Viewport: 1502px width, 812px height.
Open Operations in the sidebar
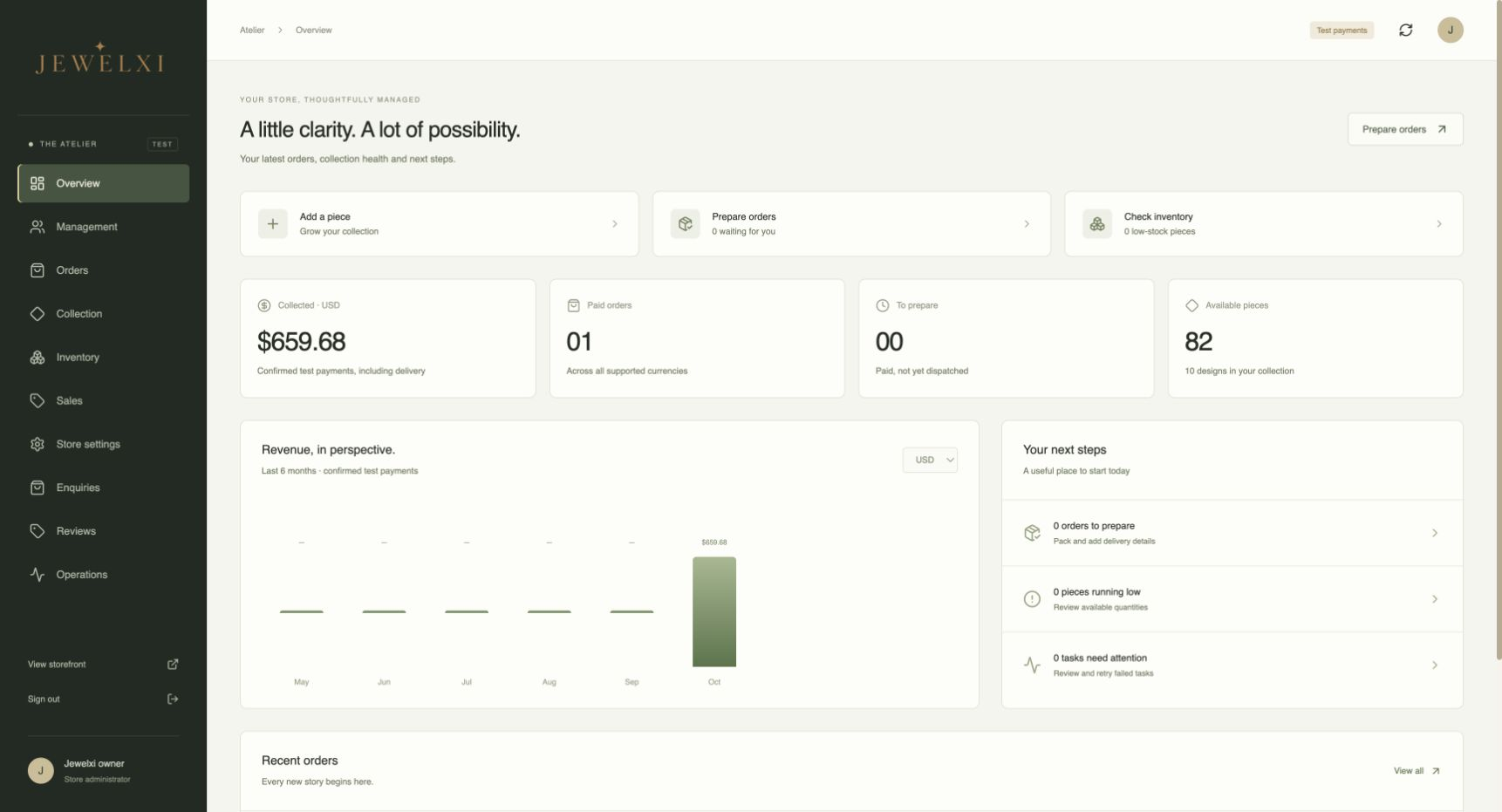pyautogui.click(x=103, y=575)
